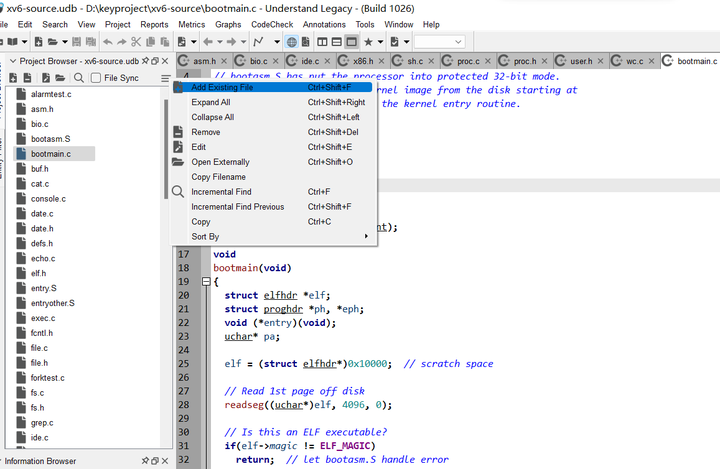The width and height of the screenshot is (720, 469).
Task: Open the Project Browser hamburger menu
Action: [x=166, y=77]
